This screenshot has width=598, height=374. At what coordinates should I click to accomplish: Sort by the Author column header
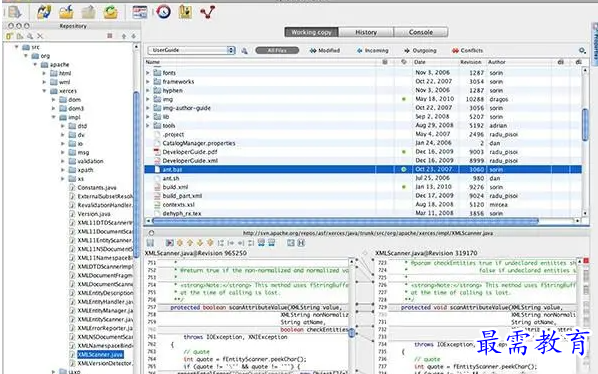click(x=519, y=62)
